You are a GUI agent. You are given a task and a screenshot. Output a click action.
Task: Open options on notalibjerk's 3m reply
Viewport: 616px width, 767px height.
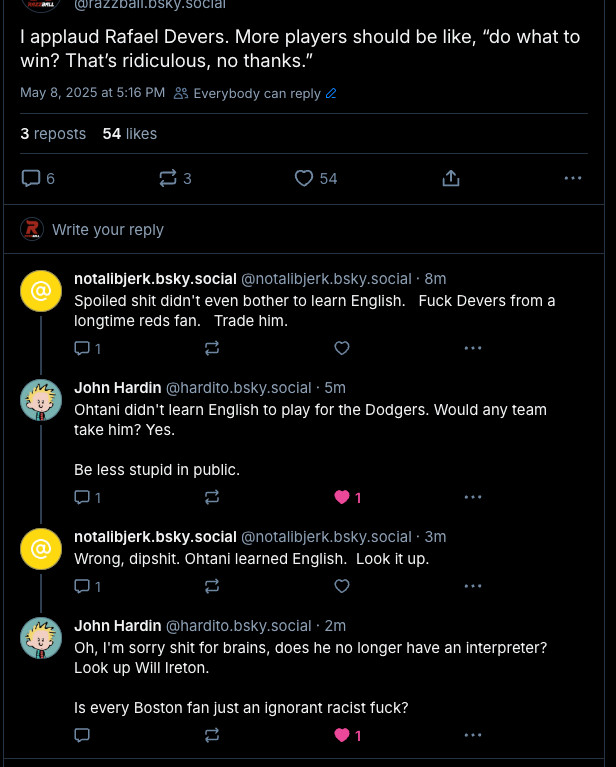473,586
